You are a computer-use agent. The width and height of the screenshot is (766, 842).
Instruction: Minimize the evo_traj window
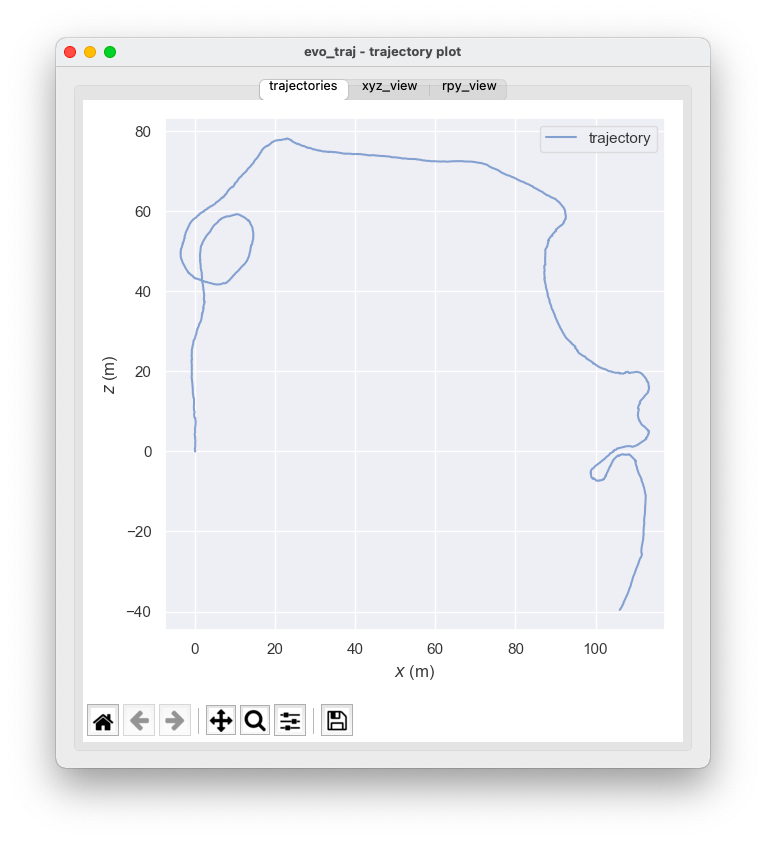90,52
